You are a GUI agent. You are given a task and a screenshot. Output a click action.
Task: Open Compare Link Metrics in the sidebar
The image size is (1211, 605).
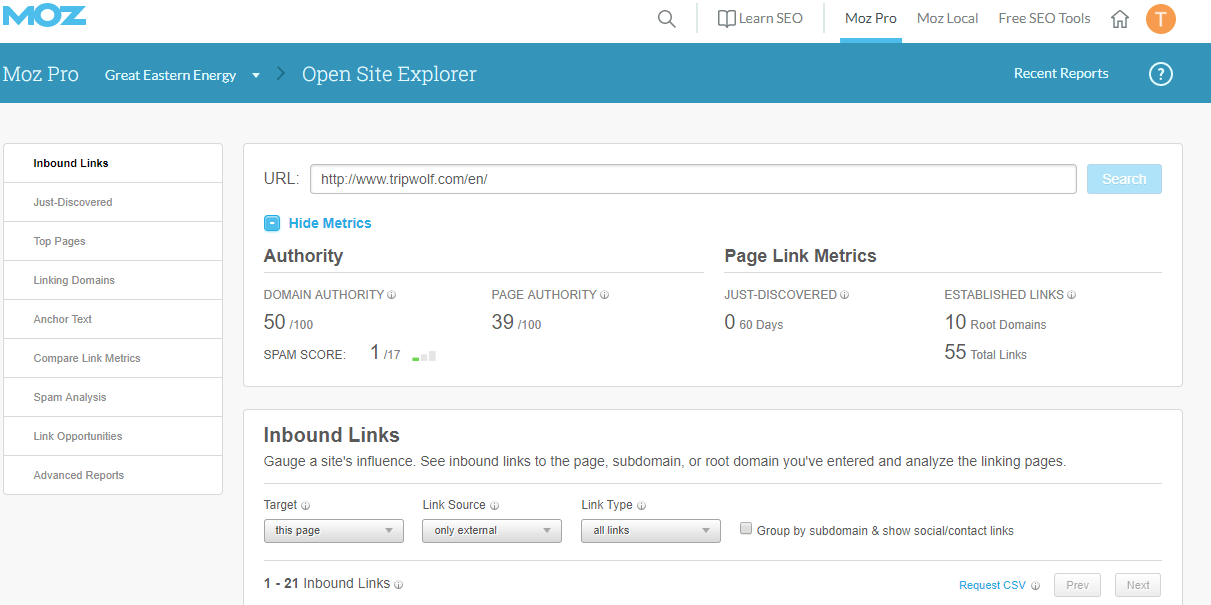coord(113,358)
